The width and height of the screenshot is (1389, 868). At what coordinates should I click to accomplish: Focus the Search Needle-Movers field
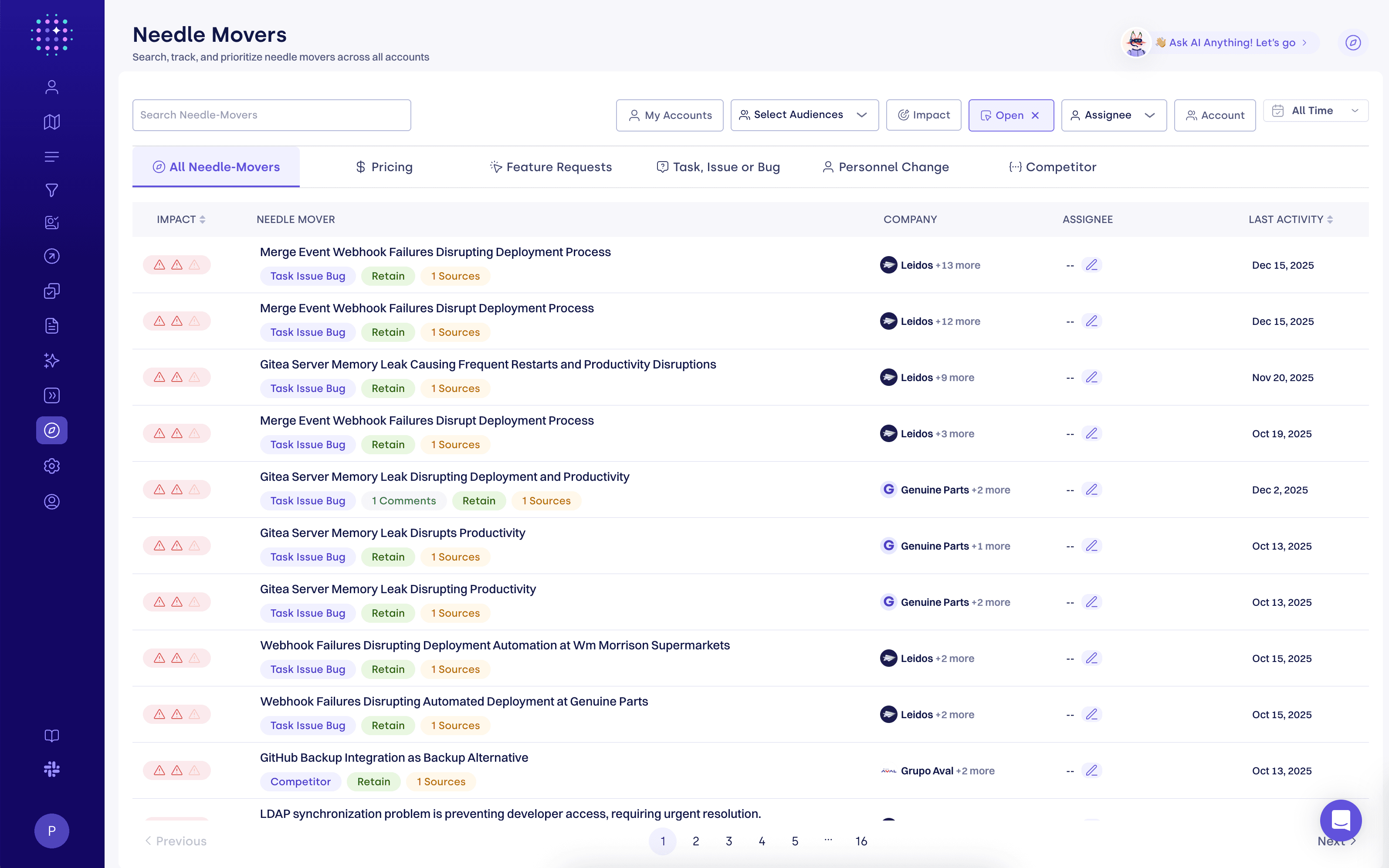(271, 115)
